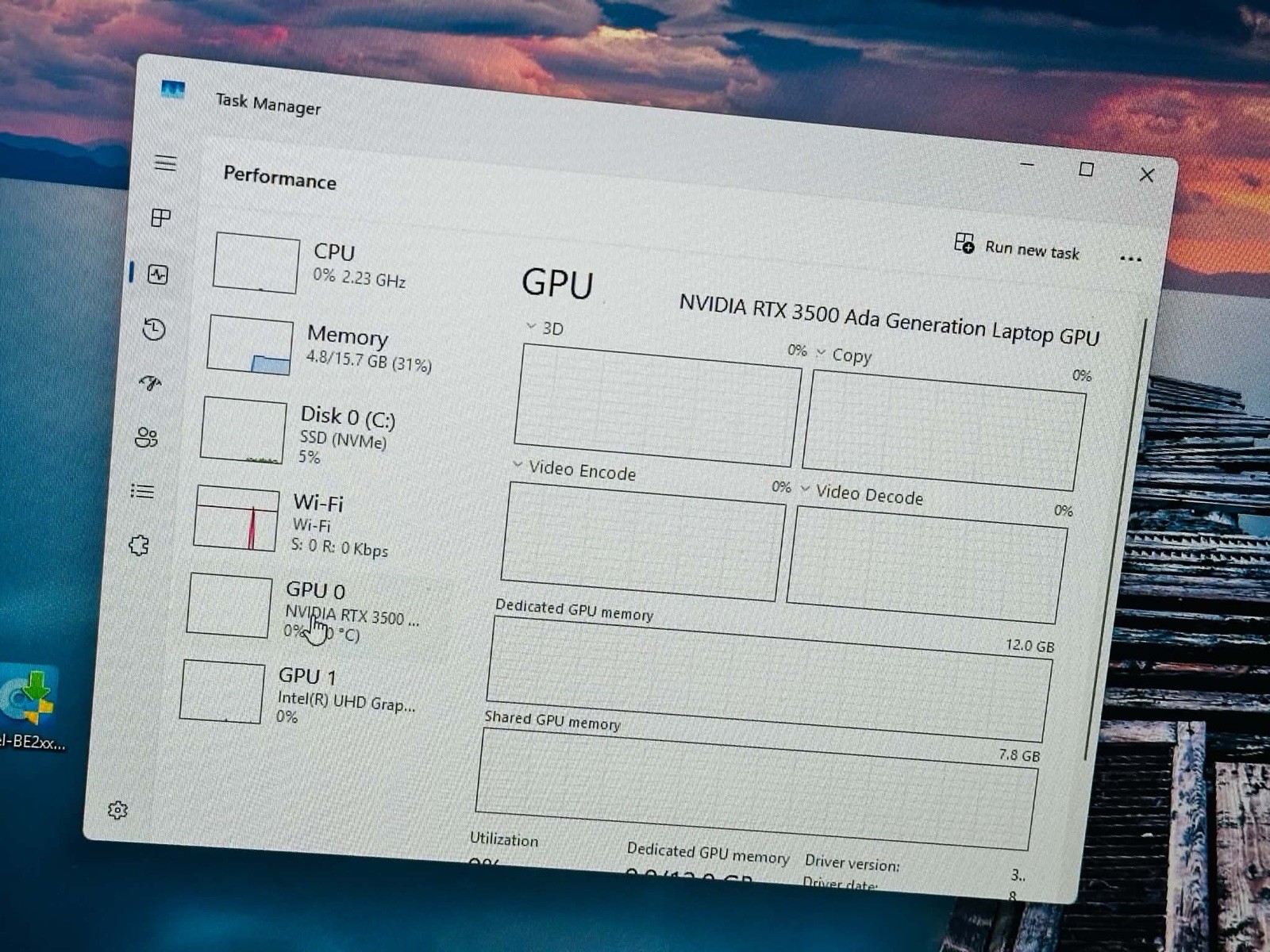Click the Video Decode usage graph
The image size is (1270, 952).
click(927, 565)
